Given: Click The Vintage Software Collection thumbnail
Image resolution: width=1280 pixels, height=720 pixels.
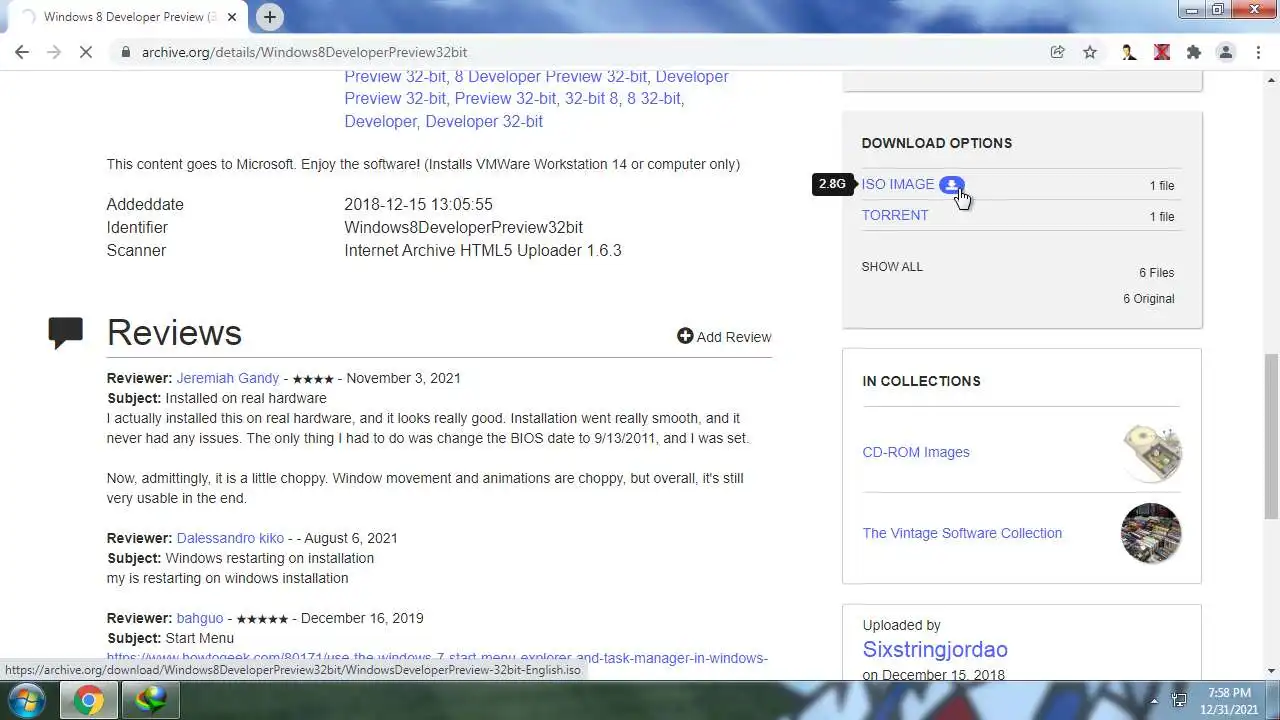Looking at the screenshot, I should click(x=1151, y=533).
